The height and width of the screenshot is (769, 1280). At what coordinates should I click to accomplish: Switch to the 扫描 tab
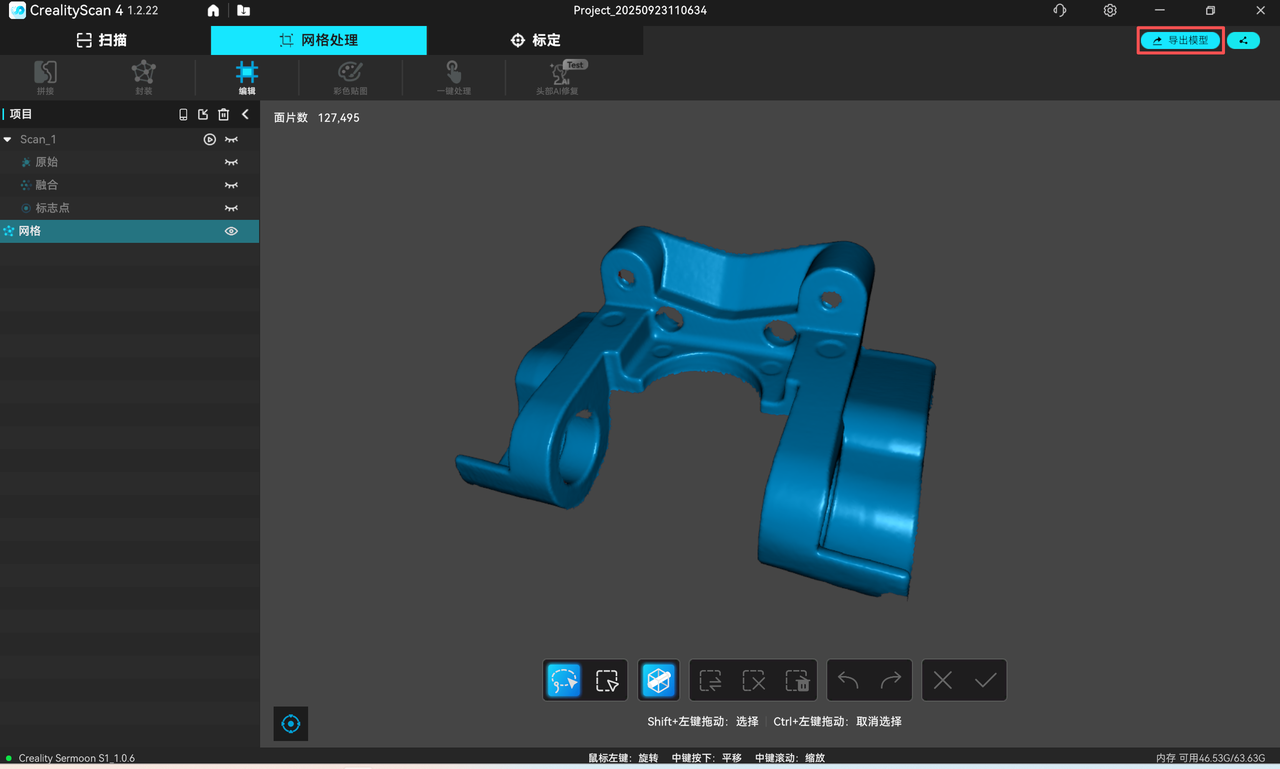click(102, 40)
